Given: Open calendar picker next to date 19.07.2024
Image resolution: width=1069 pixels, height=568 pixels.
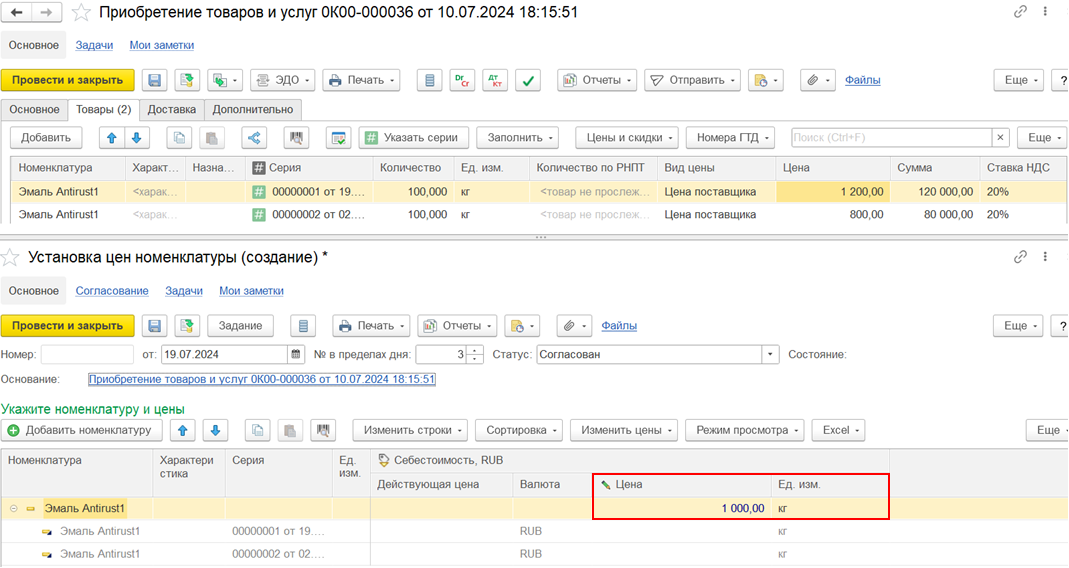Looking at the screenshot, I should pos(295,354).
